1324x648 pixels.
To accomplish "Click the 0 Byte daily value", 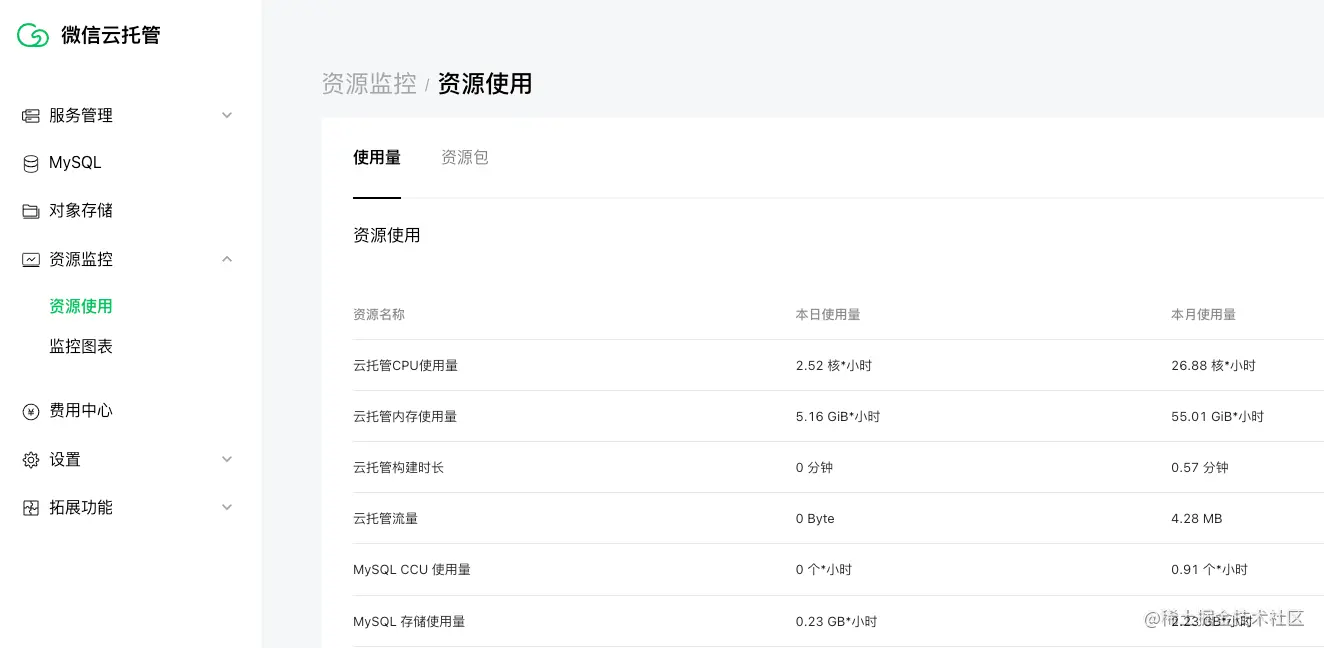I will 816,518.
